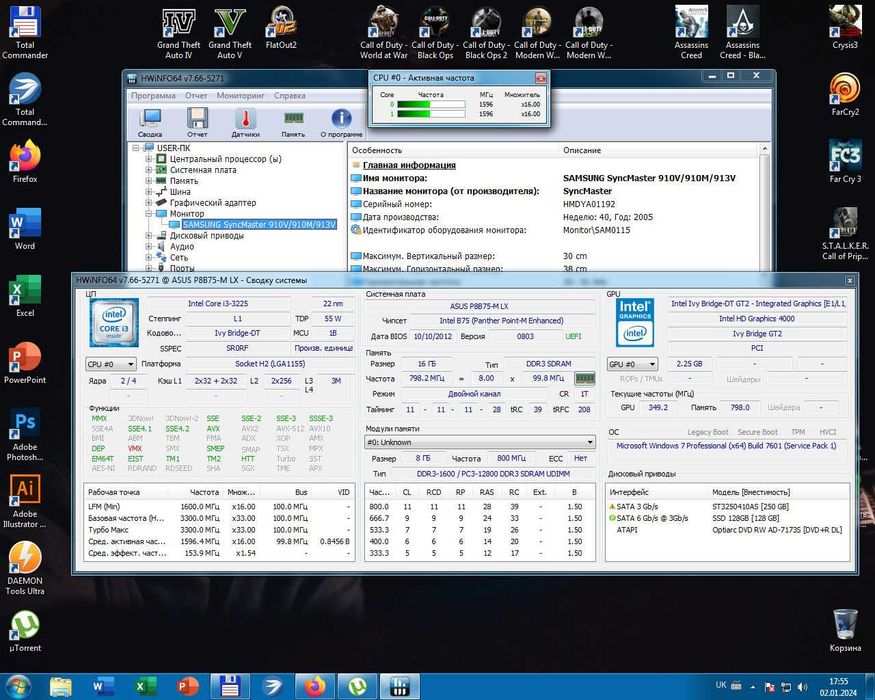This screenshot has width=875, height=700.
Task: Open the Датчики thermometer toolbar icon
Action: 246,122
